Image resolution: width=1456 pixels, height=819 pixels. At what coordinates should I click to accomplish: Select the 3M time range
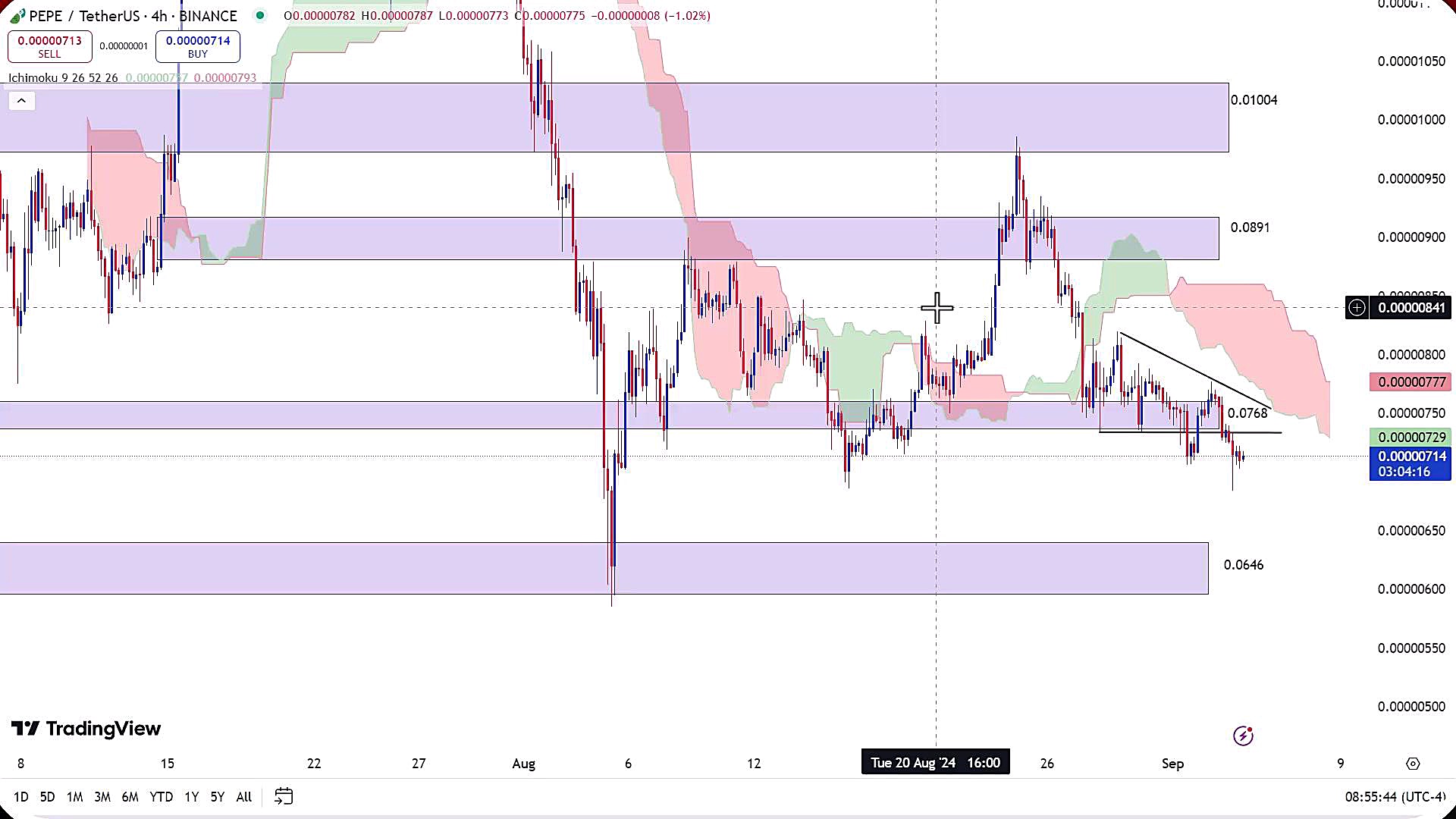coord(102,796)
